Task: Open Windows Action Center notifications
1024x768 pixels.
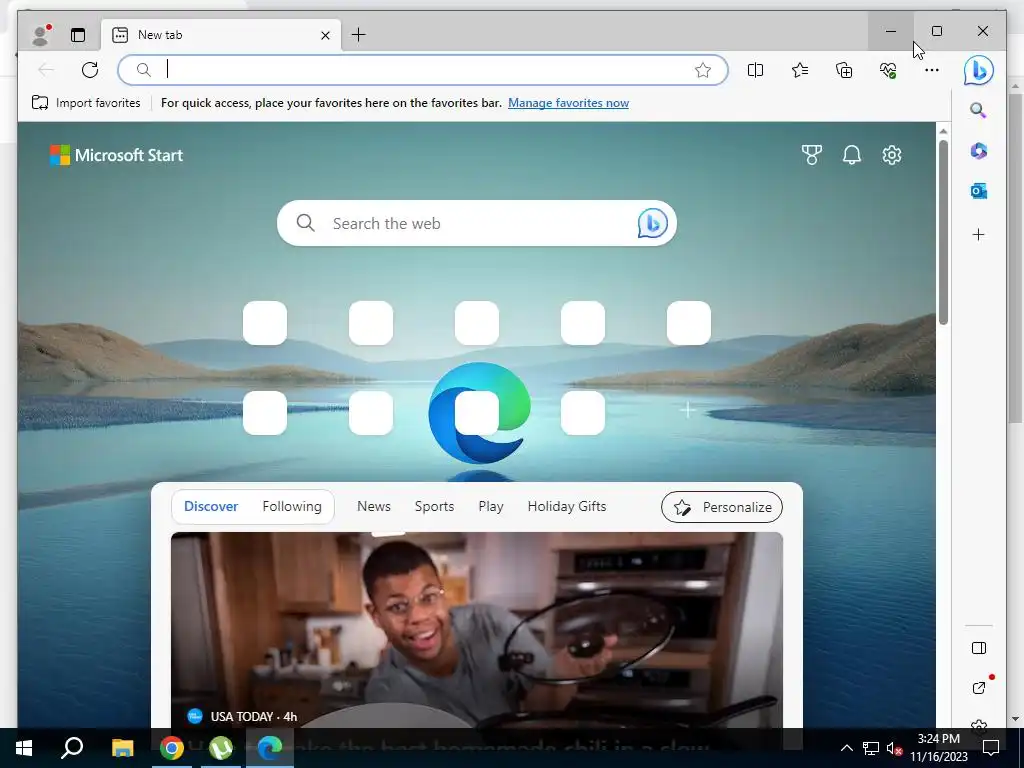Action: [x=991, y=748]
